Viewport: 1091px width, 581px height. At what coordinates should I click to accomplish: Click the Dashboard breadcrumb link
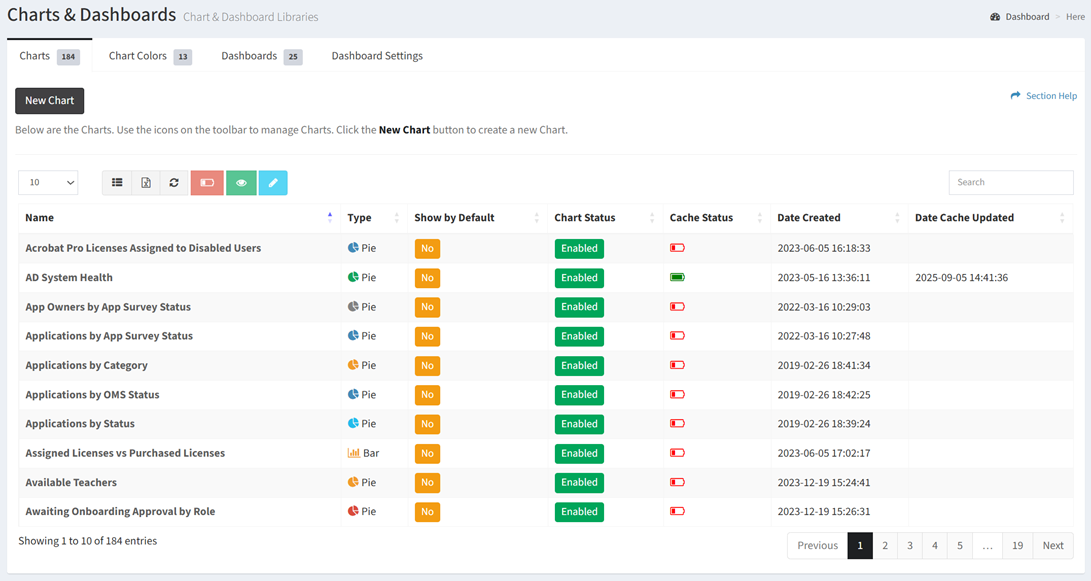[x=1027, y=17]
